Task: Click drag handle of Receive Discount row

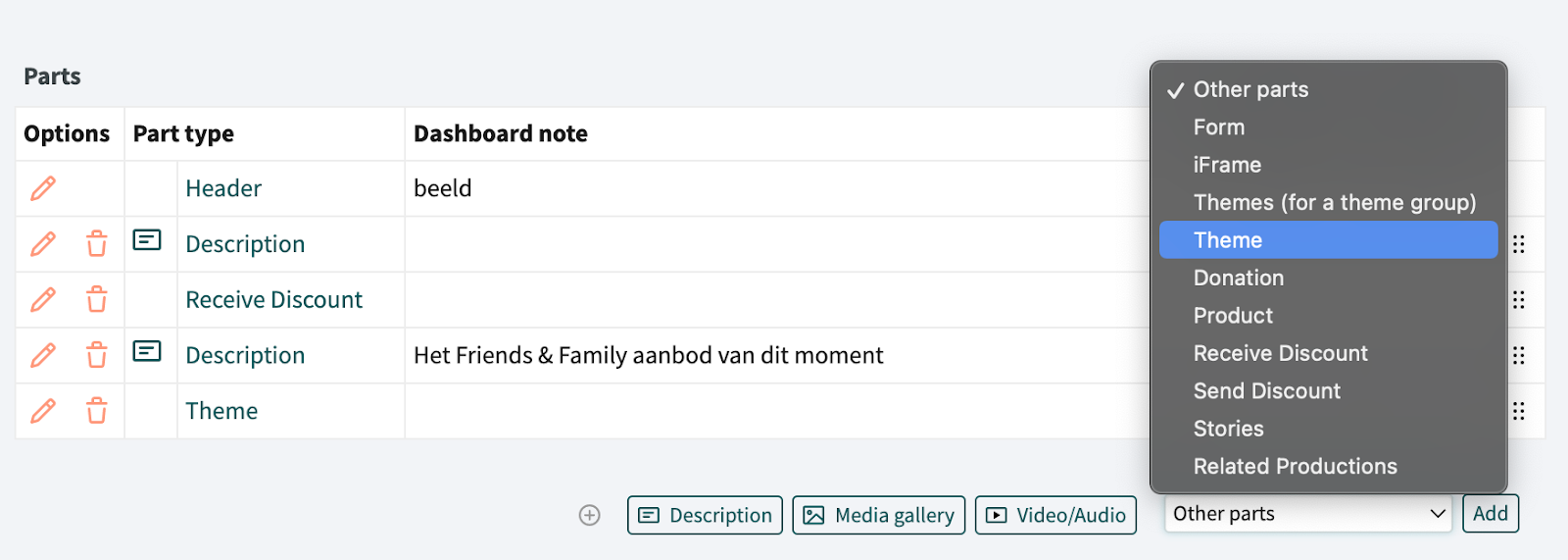Action: 1518,300
